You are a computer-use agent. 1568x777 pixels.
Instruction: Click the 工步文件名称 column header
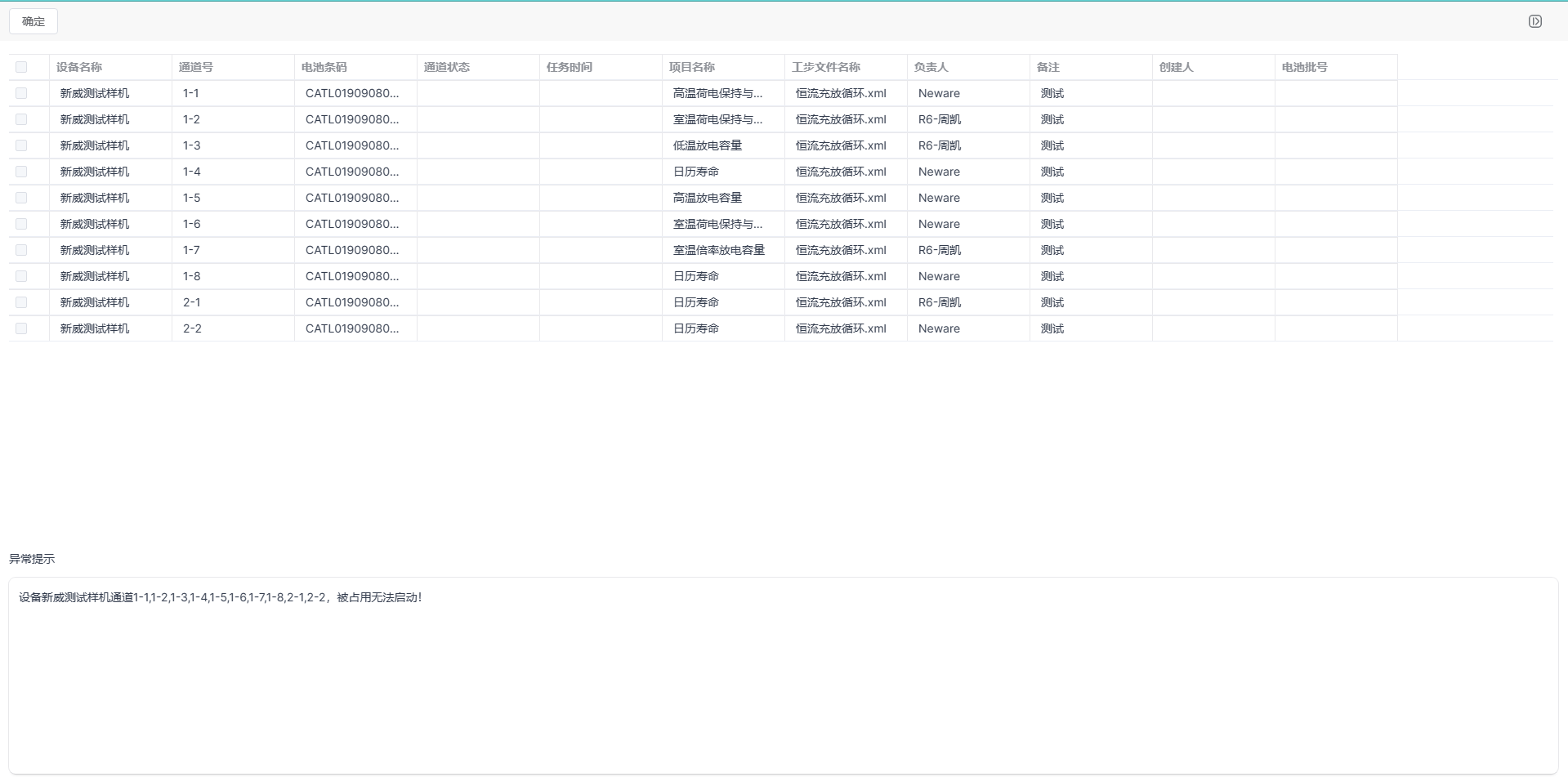click(x=847, y=67)
